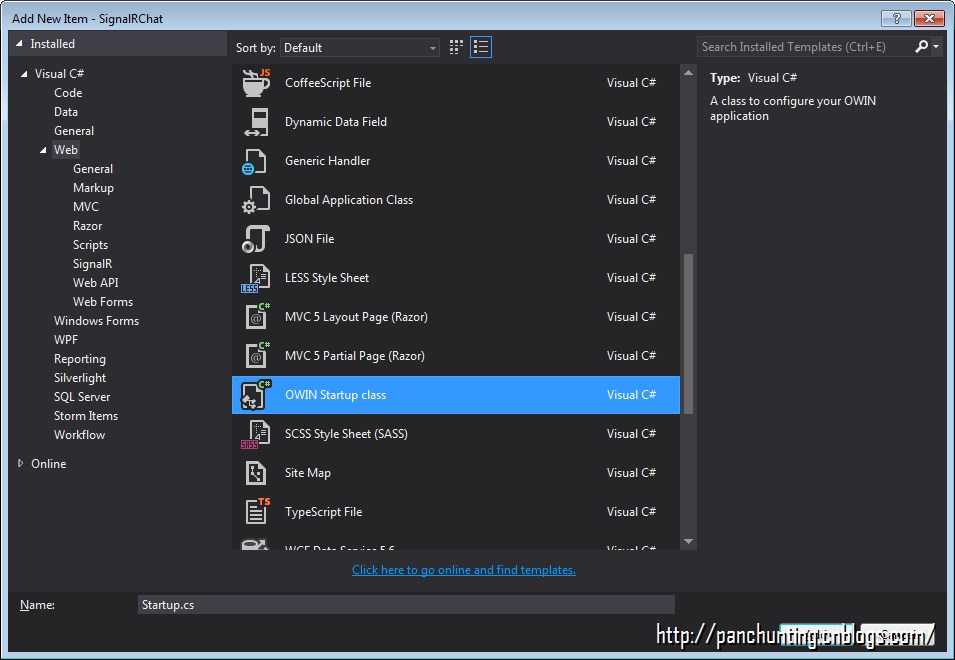Open the search options dropdown arrow
The width and height of the screenshot is (955, 660).
[936, 47]
